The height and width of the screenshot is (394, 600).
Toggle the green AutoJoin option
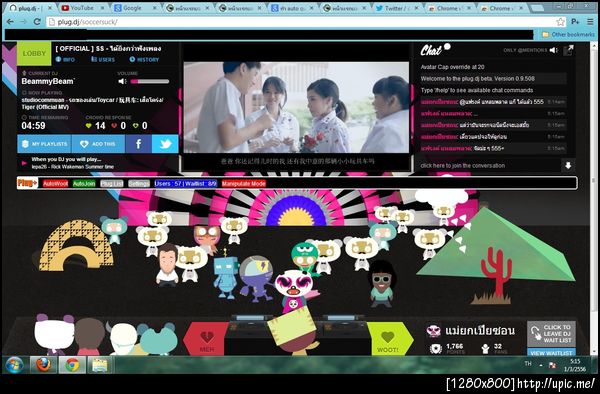click(84, 184)
